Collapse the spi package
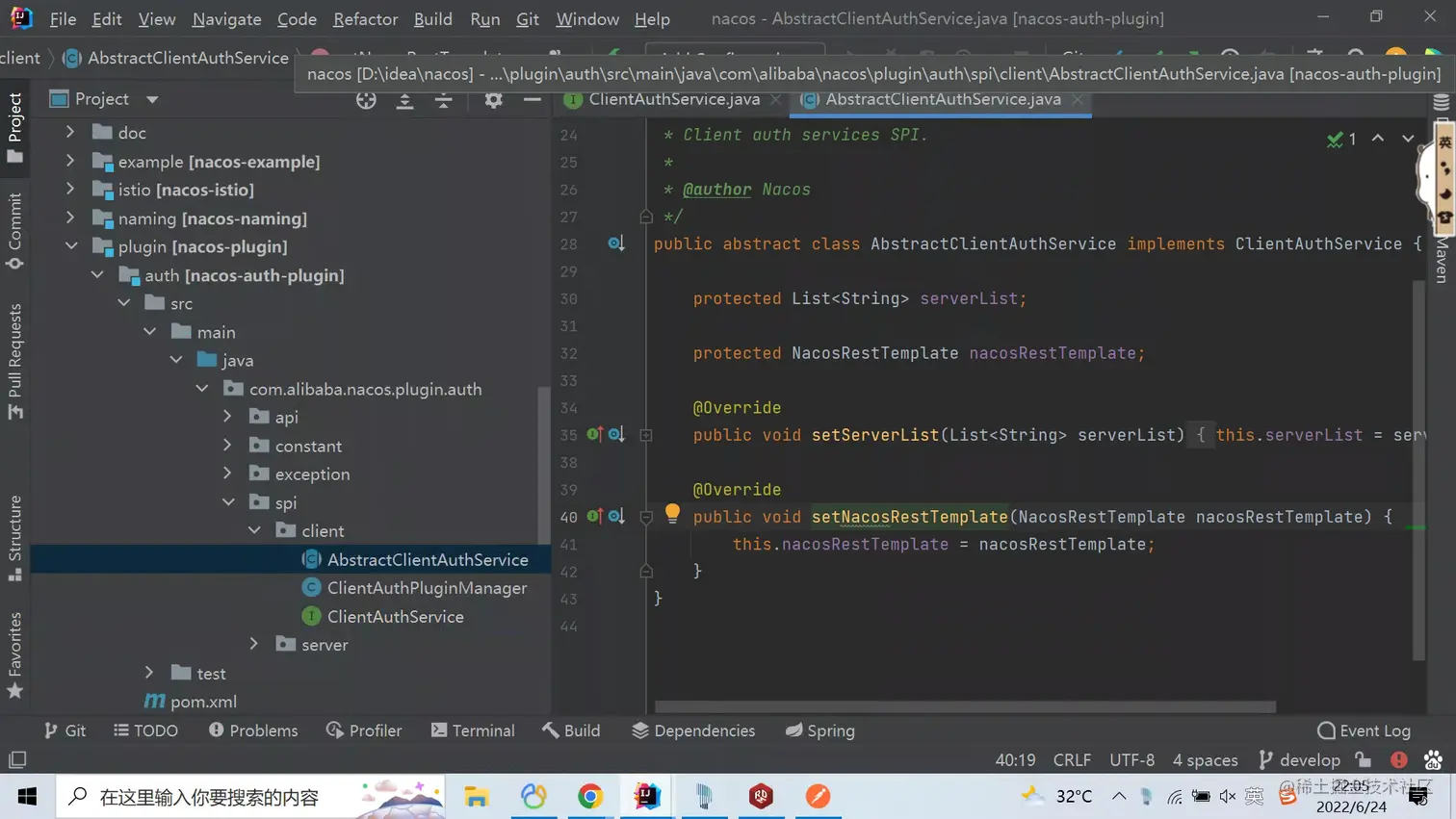1456x819 pixels. (x=228, y=502)
